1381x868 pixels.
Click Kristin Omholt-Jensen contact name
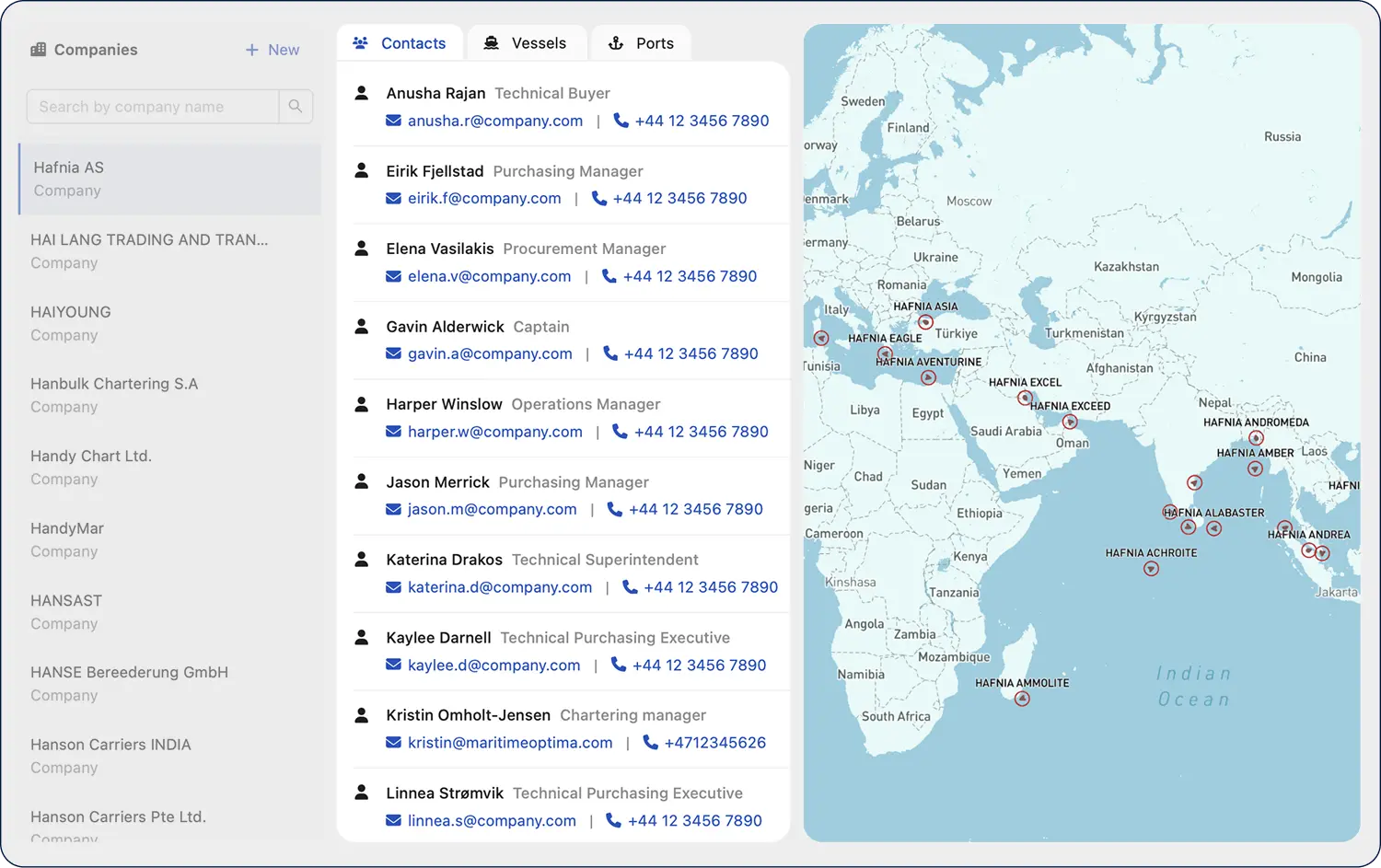click(469, 715)
